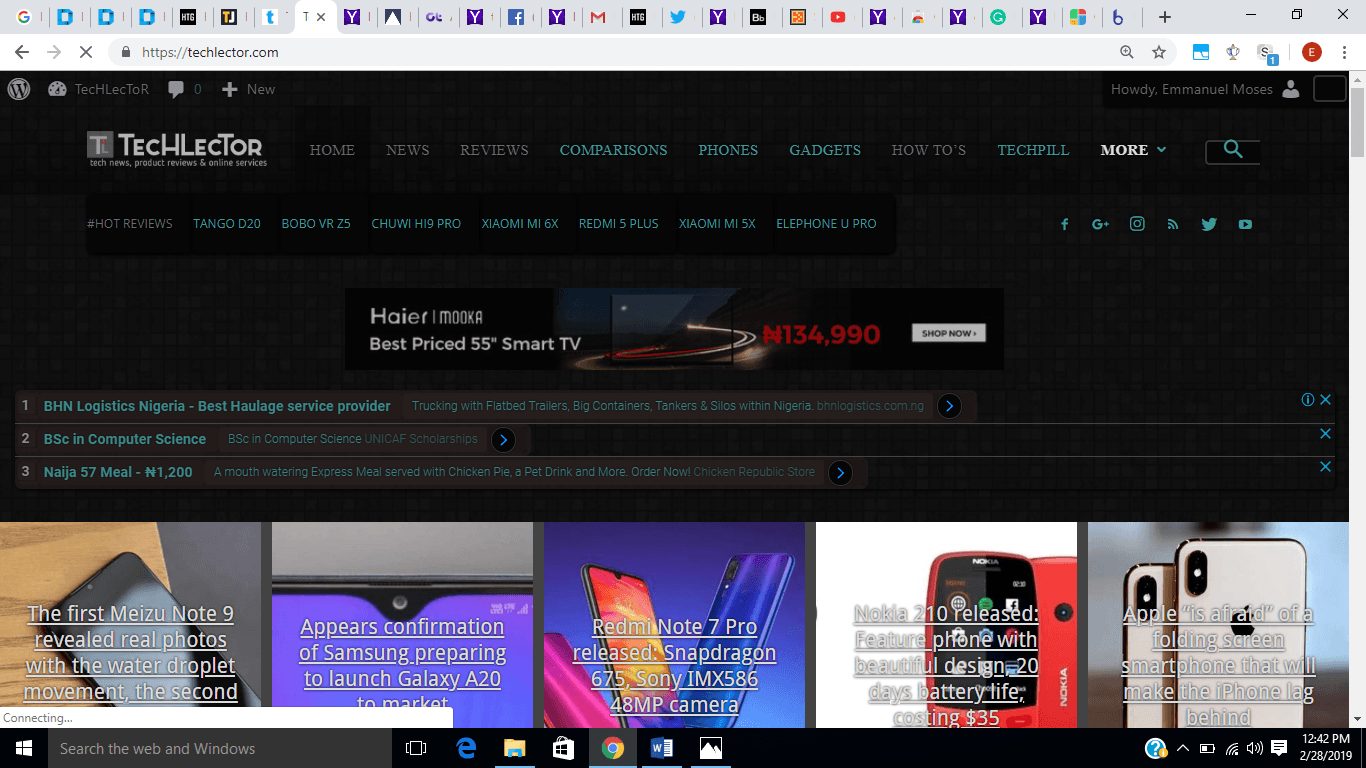
Task: Open the BHN Logistics Nigeria ad link
Action: [217, 406]
